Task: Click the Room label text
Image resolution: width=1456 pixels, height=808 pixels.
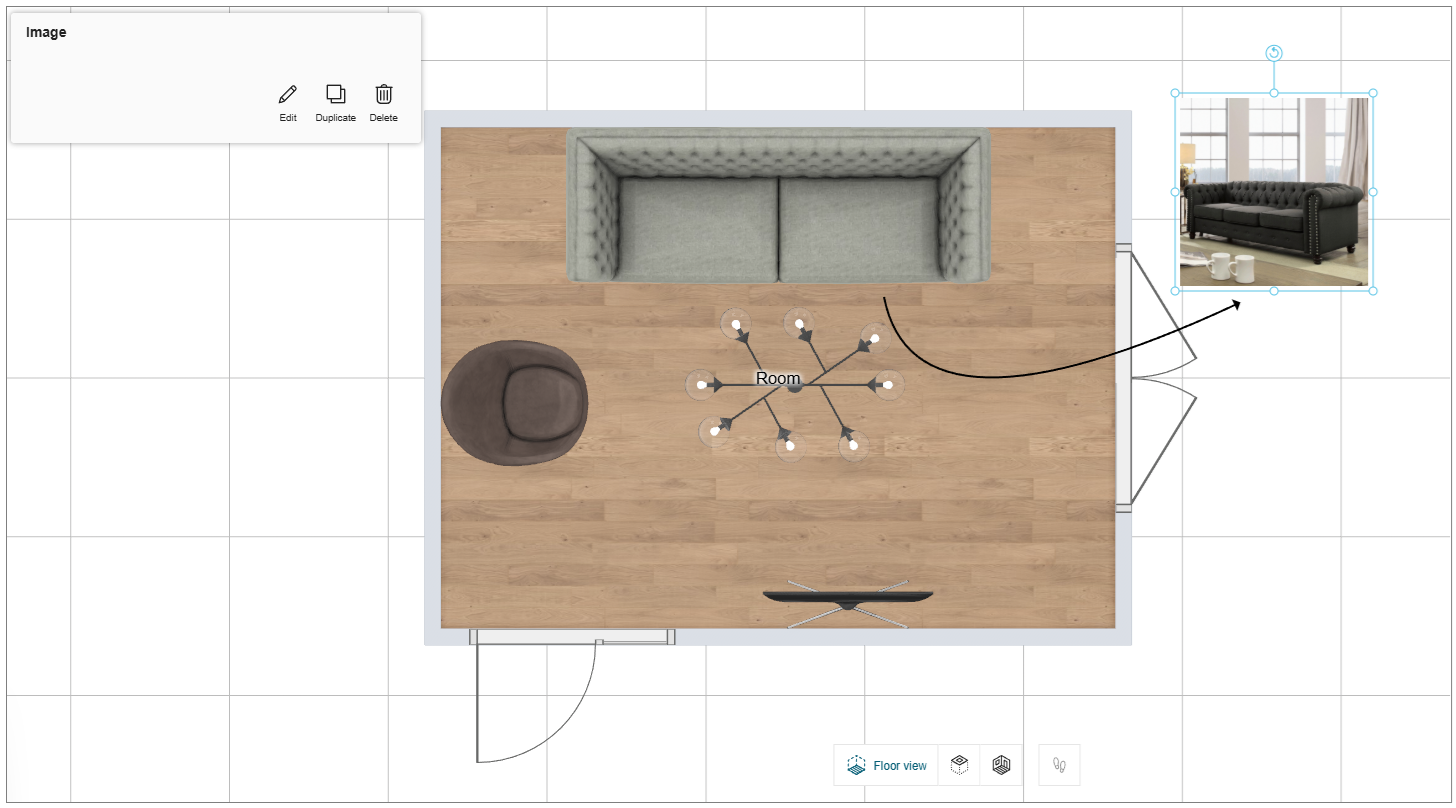Action: 778,379
